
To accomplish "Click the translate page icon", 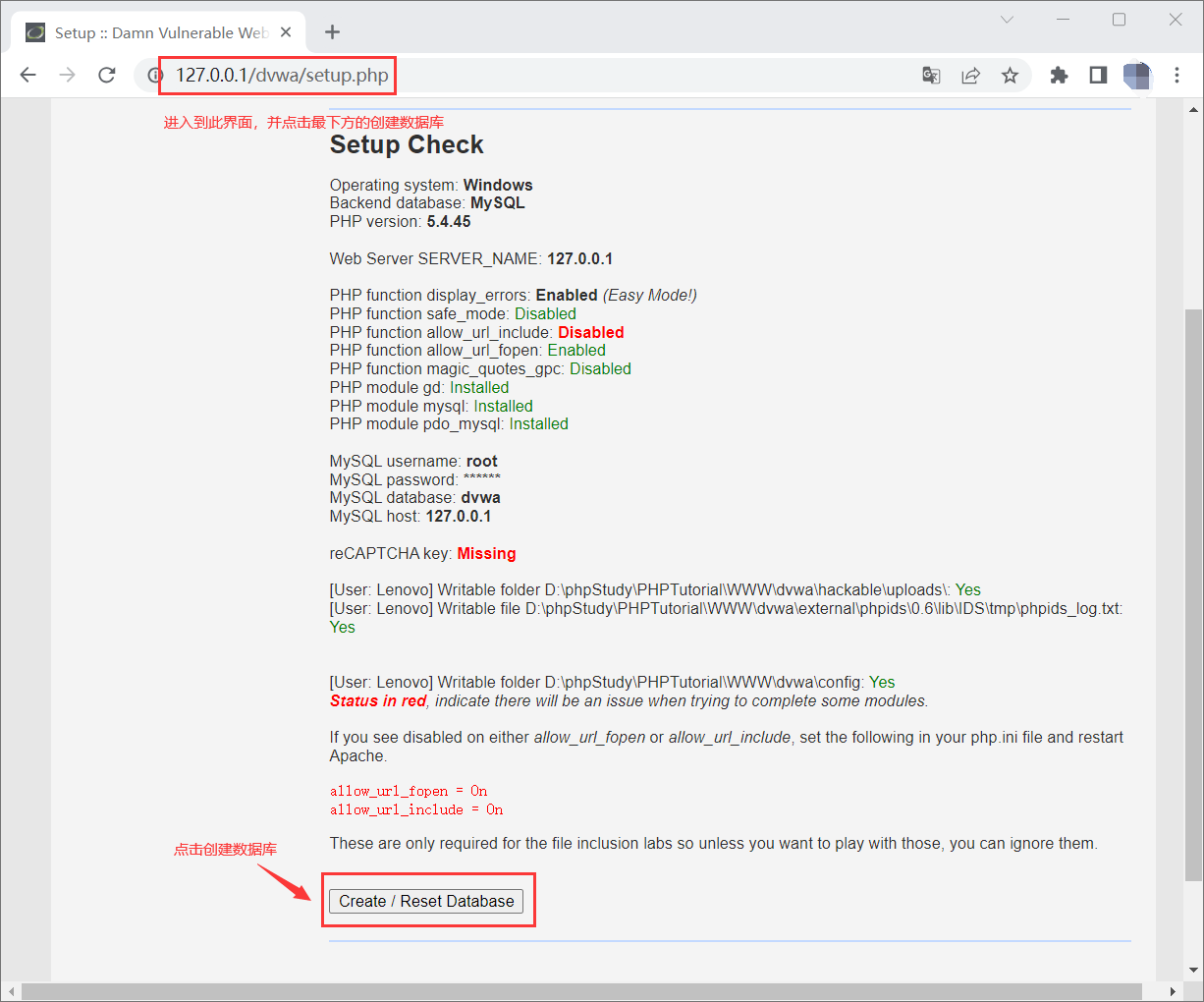I will pos(931,76).
